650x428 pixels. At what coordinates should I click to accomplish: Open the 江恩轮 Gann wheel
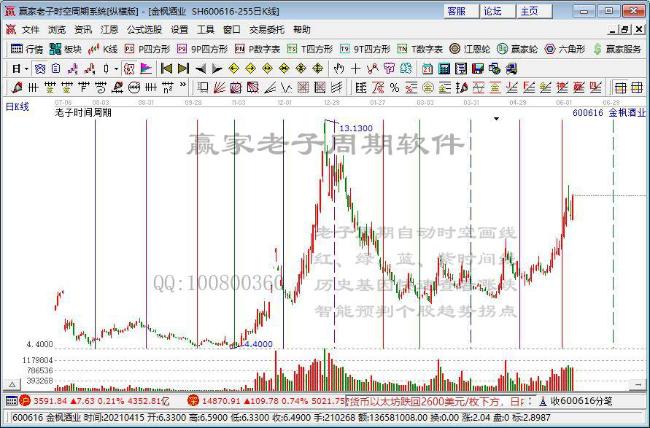click(470, 49)
